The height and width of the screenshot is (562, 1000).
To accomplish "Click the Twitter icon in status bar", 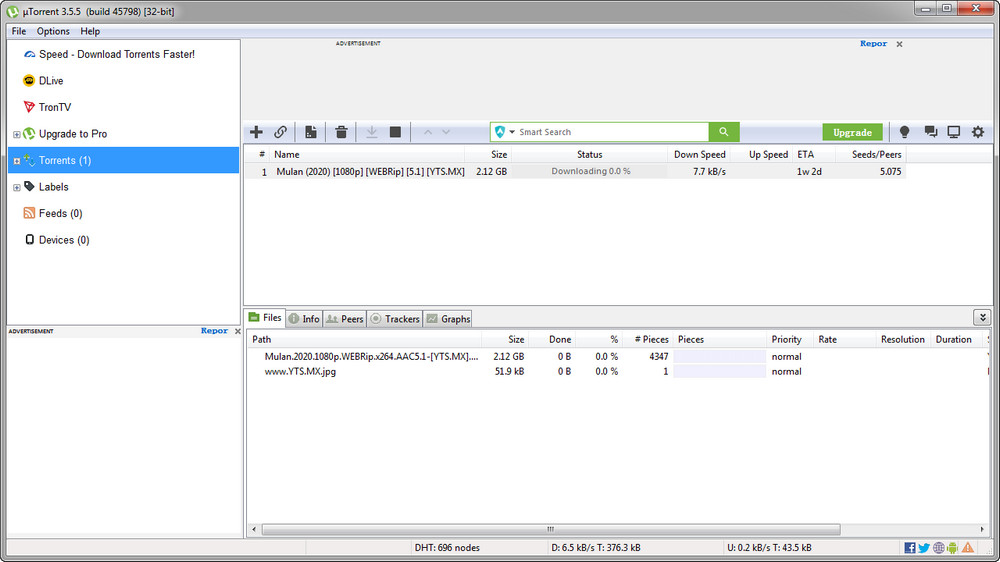I will pos(924,547).
